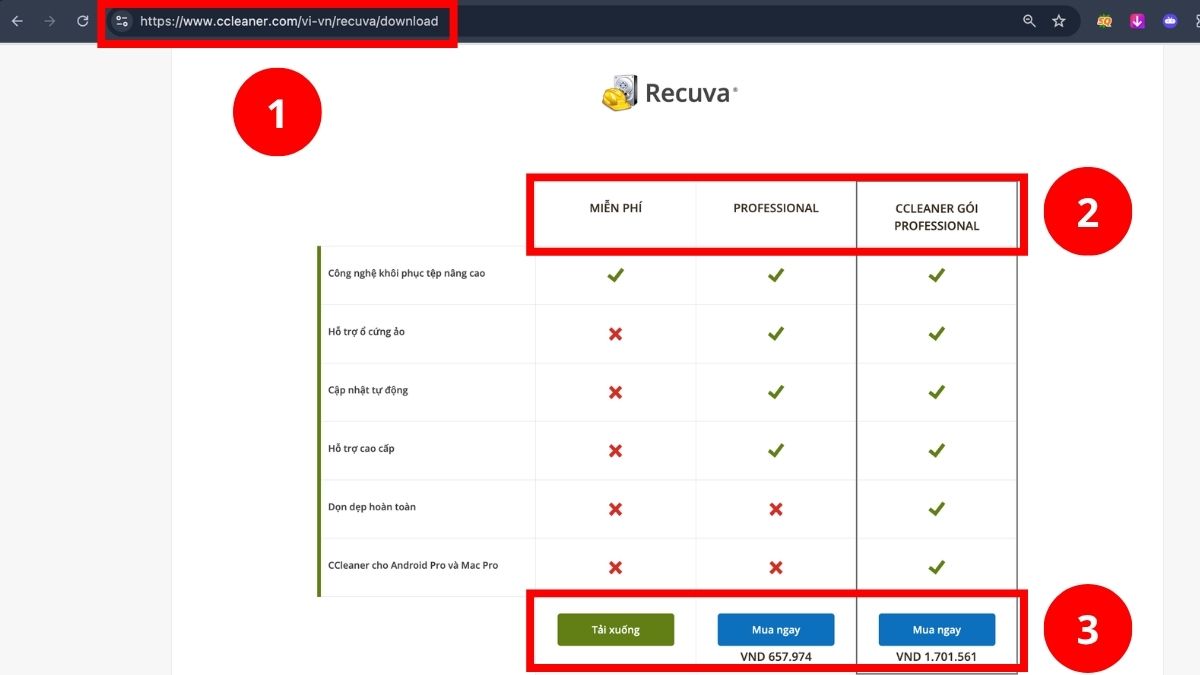Click Professional checkmark for Hỗ trợ ổ cứng ảo
The image size is (1200, 675).
[x=776, y=334]
